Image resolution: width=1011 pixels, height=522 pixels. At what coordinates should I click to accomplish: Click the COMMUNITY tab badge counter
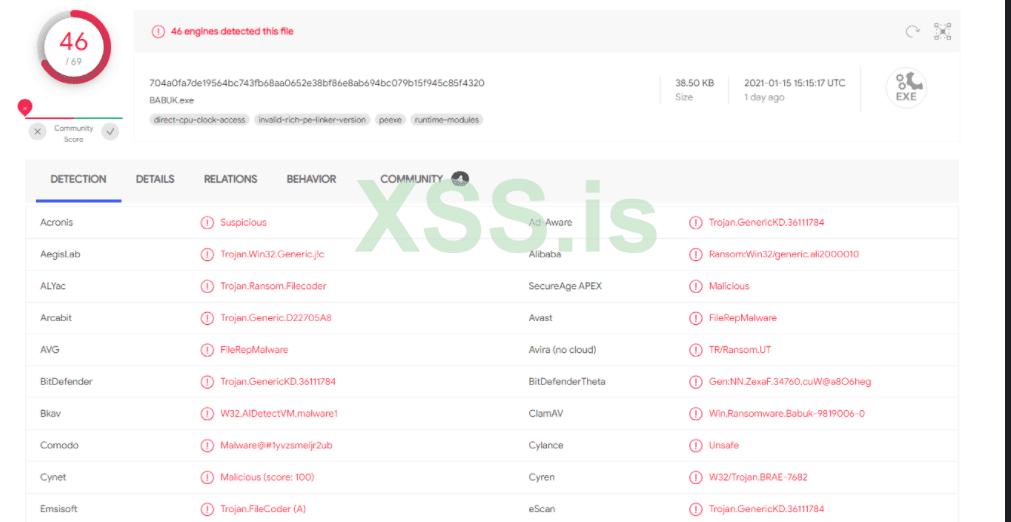[x=460, y=179]
